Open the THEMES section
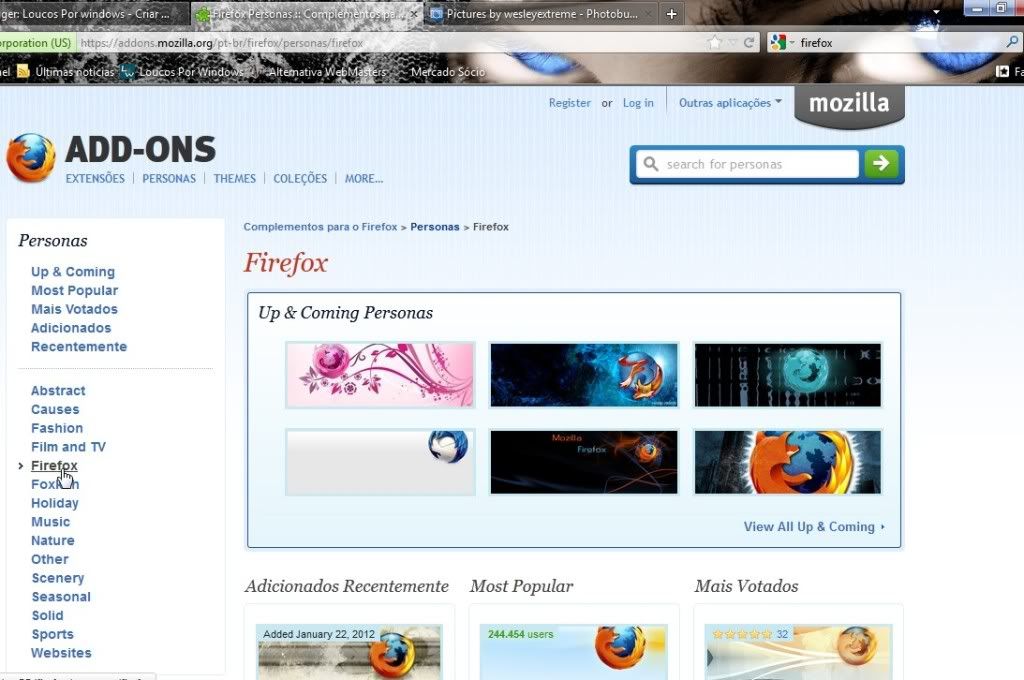Image resolution: width=1024 pixels, height=680 pixels. (x=235, y=179)
